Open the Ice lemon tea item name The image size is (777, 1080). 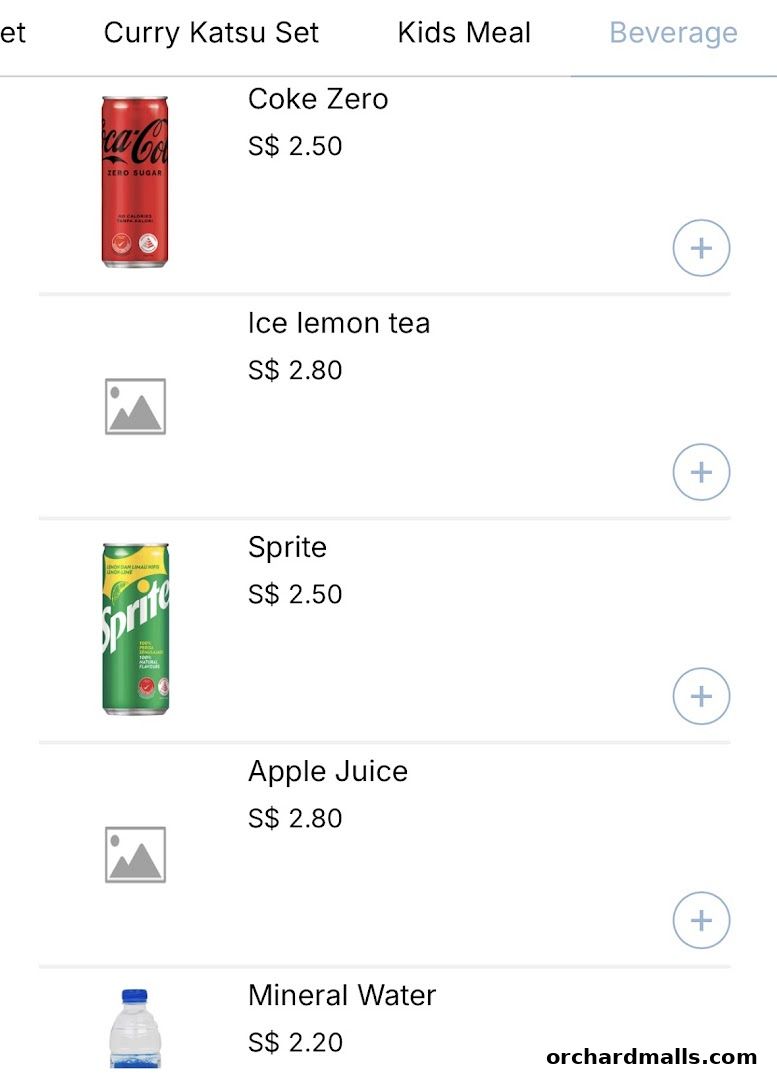pyautogui.click(x=339, y=323)
